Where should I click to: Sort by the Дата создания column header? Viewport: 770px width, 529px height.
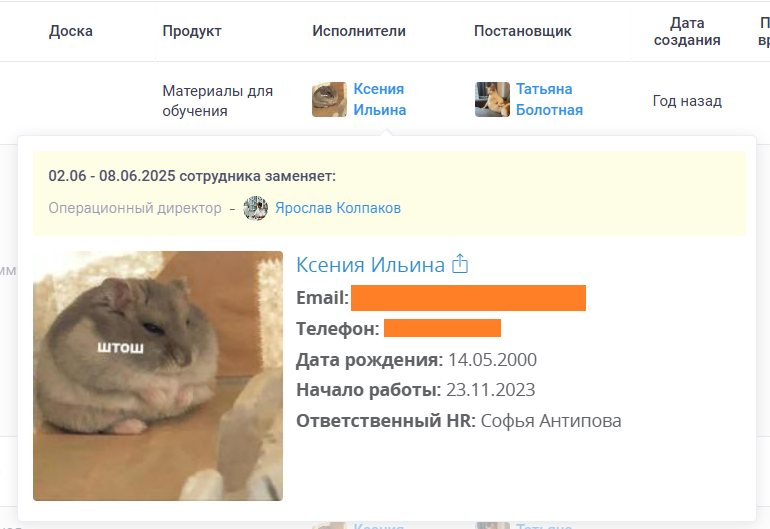(687, 31)
